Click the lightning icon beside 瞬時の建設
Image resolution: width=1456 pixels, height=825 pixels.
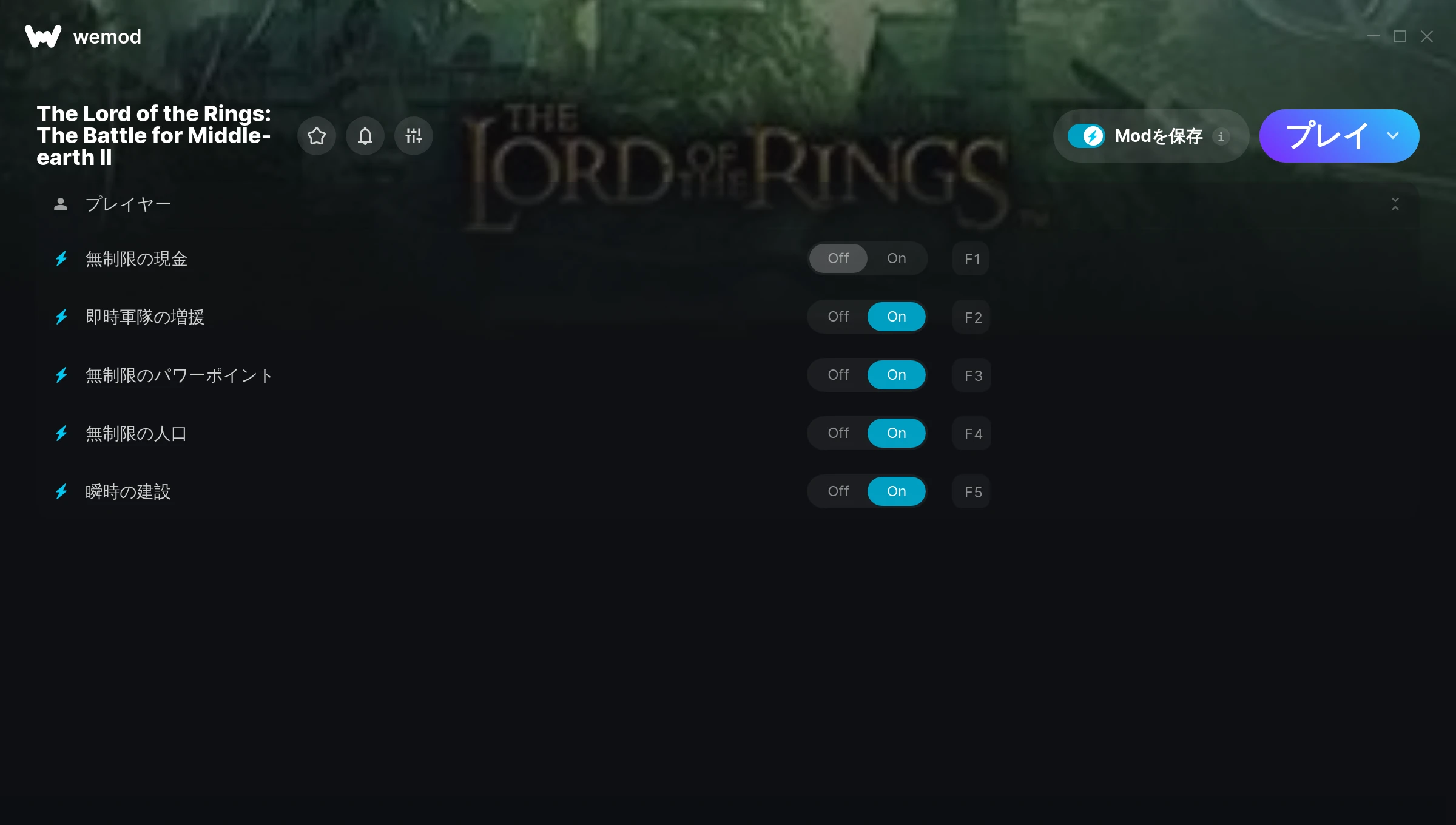(61, 491)
